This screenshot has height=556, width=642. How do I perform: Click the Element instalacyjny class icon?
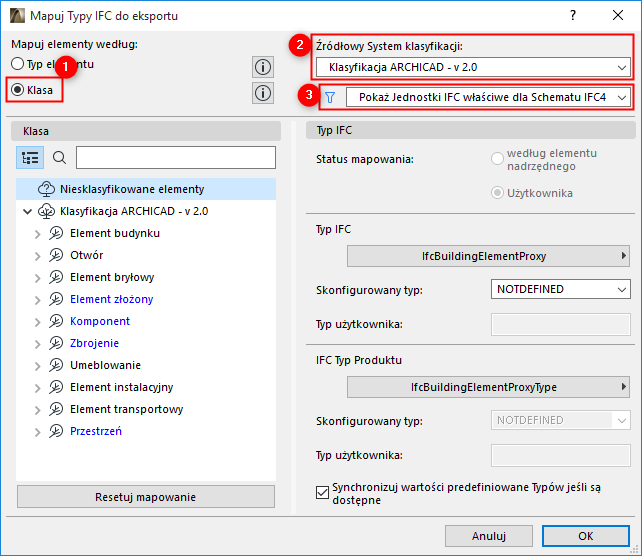point(56,387)
